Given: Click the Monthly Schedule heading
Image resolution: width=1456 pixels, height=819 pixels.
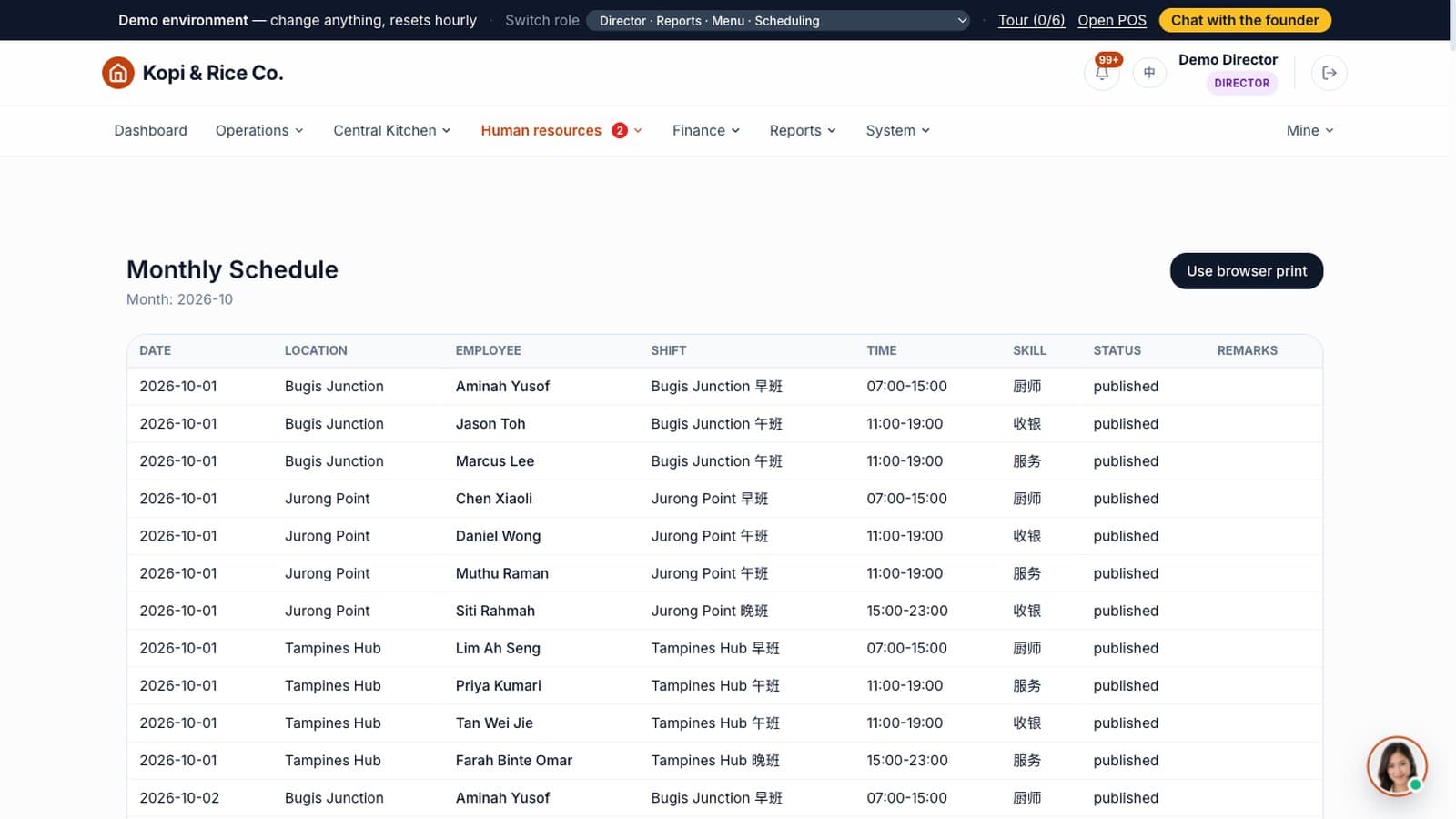Looking at the screenshot, I should (232, 269).
